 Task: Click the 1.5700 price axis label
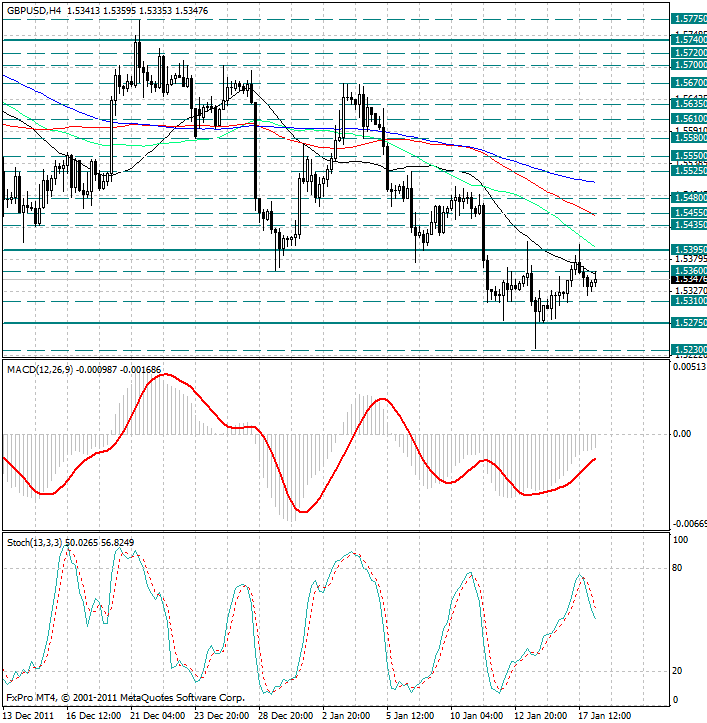689,65
